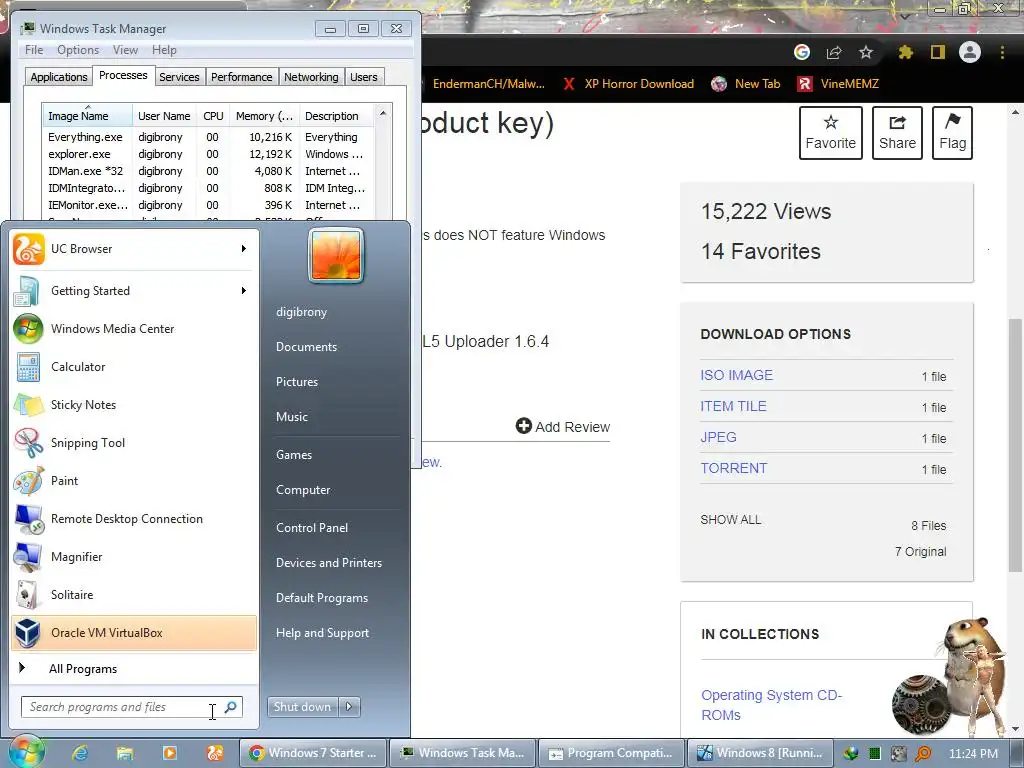Download the TORRENT option
Viewport: 1024px width, 768px height.
coord(734,468)
